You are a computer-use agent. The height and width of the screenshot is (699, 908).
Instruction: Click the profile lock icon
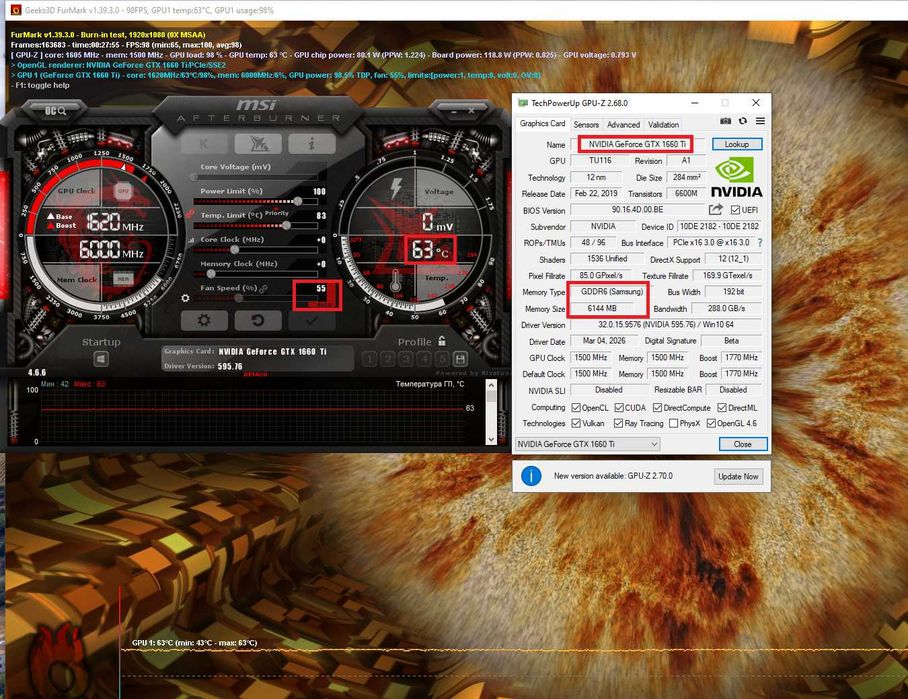pos(442,341)
